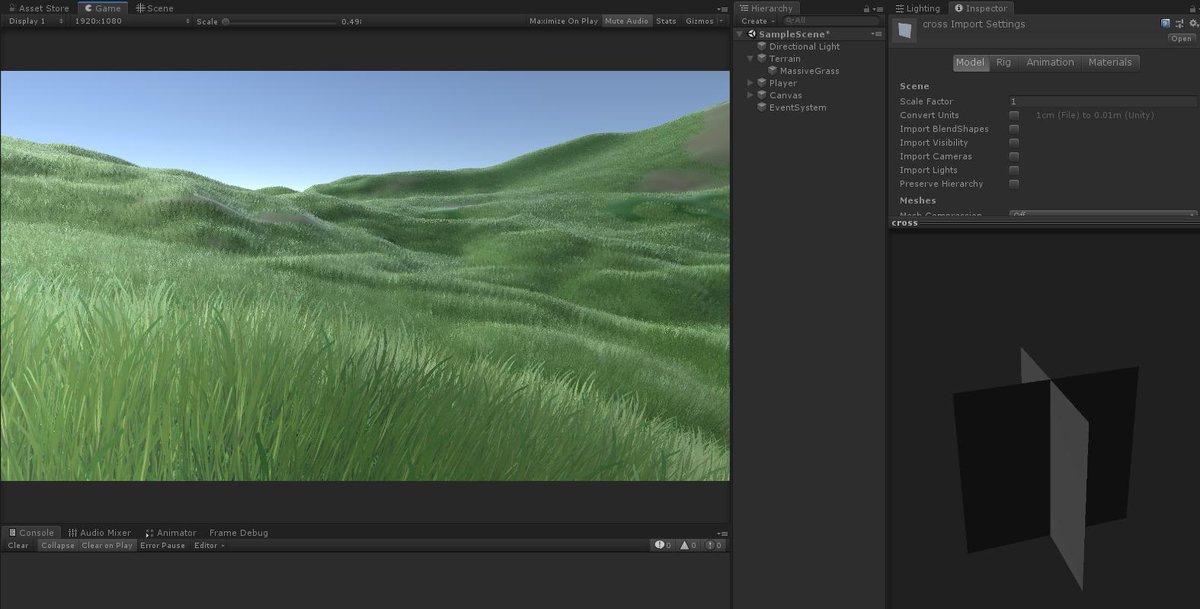Click the Console Clear button

pos(18,546)
